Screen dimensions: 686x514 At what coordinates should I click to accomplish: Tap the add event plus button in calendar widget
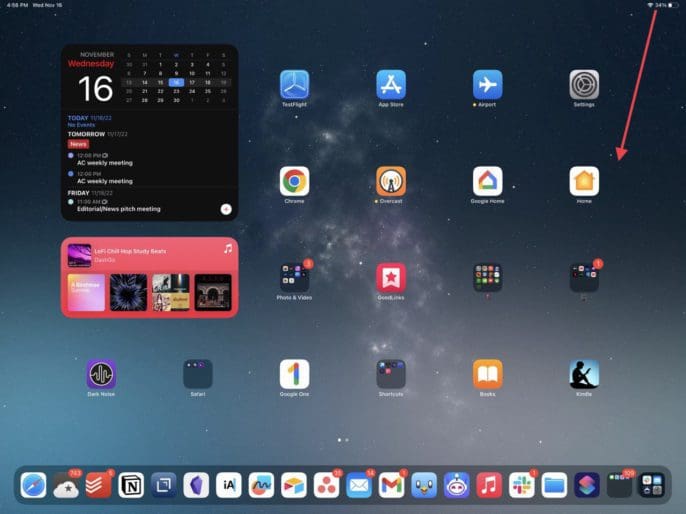[226, 209]
